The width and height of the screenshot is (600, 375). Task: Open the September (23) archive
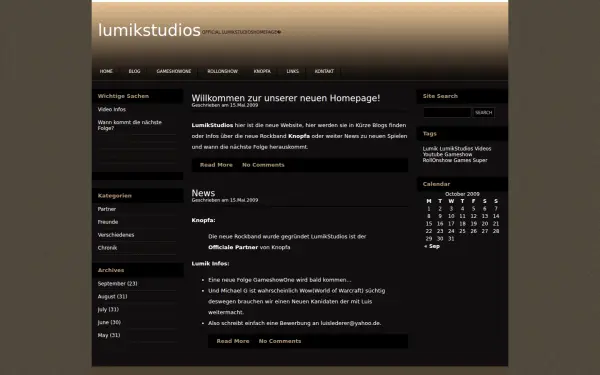pyautogui.click(x=117, y=284)
